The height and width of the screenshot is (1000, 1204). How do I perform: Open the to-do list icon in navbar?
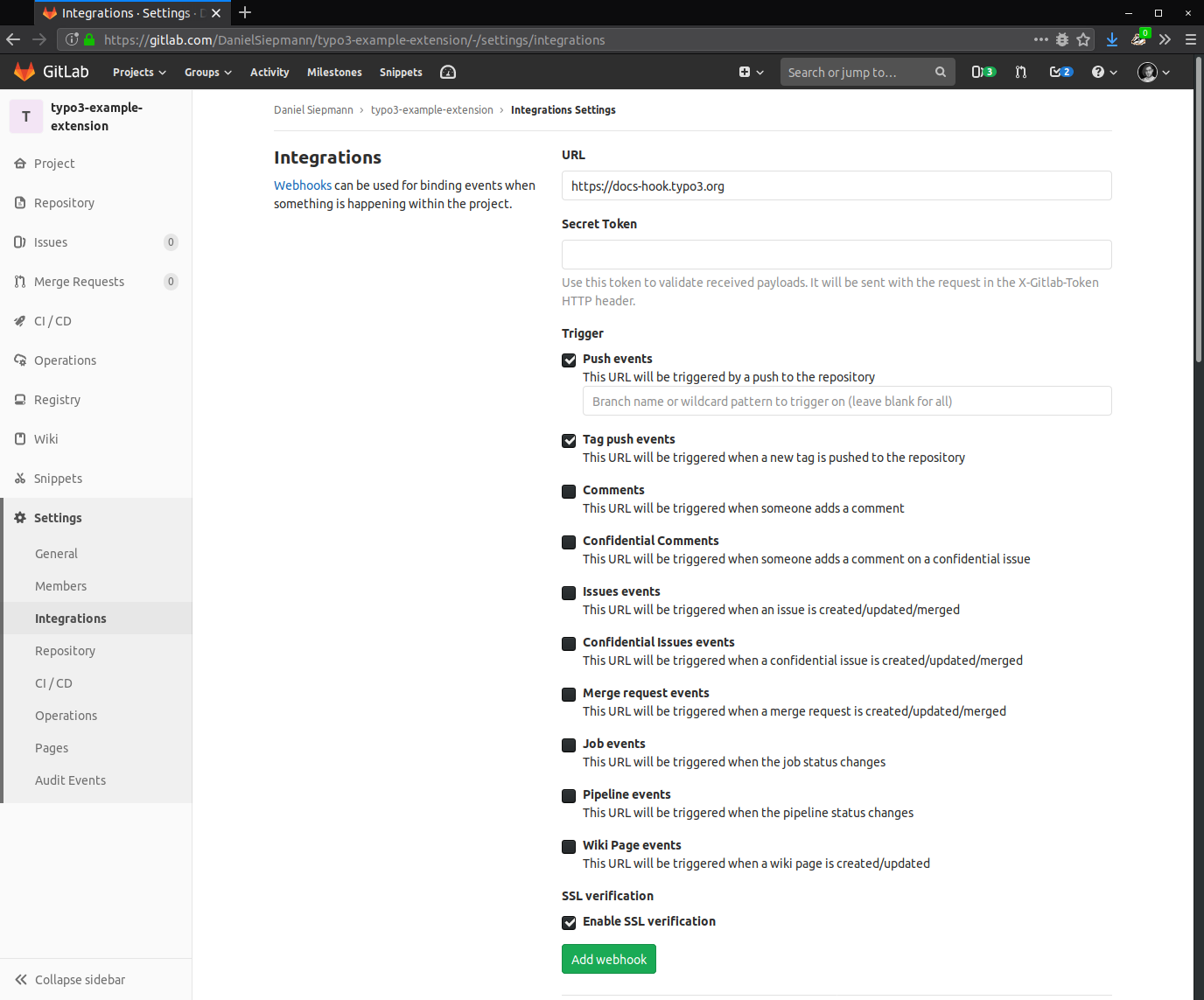coord(1060,72)
